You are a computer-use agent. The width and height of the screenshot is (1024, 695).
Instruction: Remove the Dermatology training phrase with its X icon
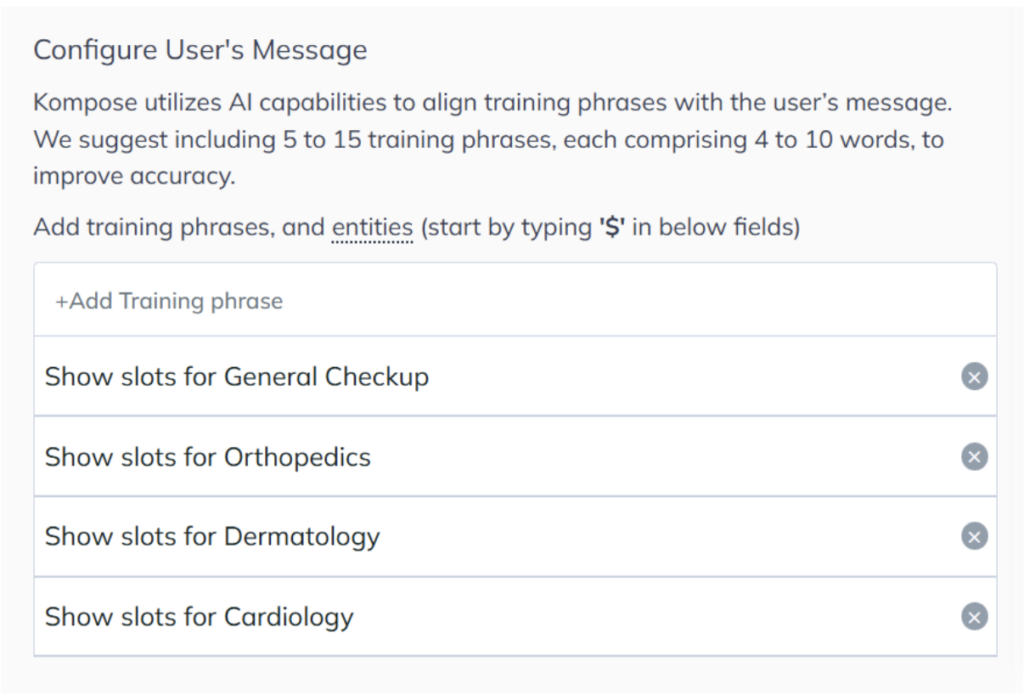pyautogui.click(x=972, y=537)
